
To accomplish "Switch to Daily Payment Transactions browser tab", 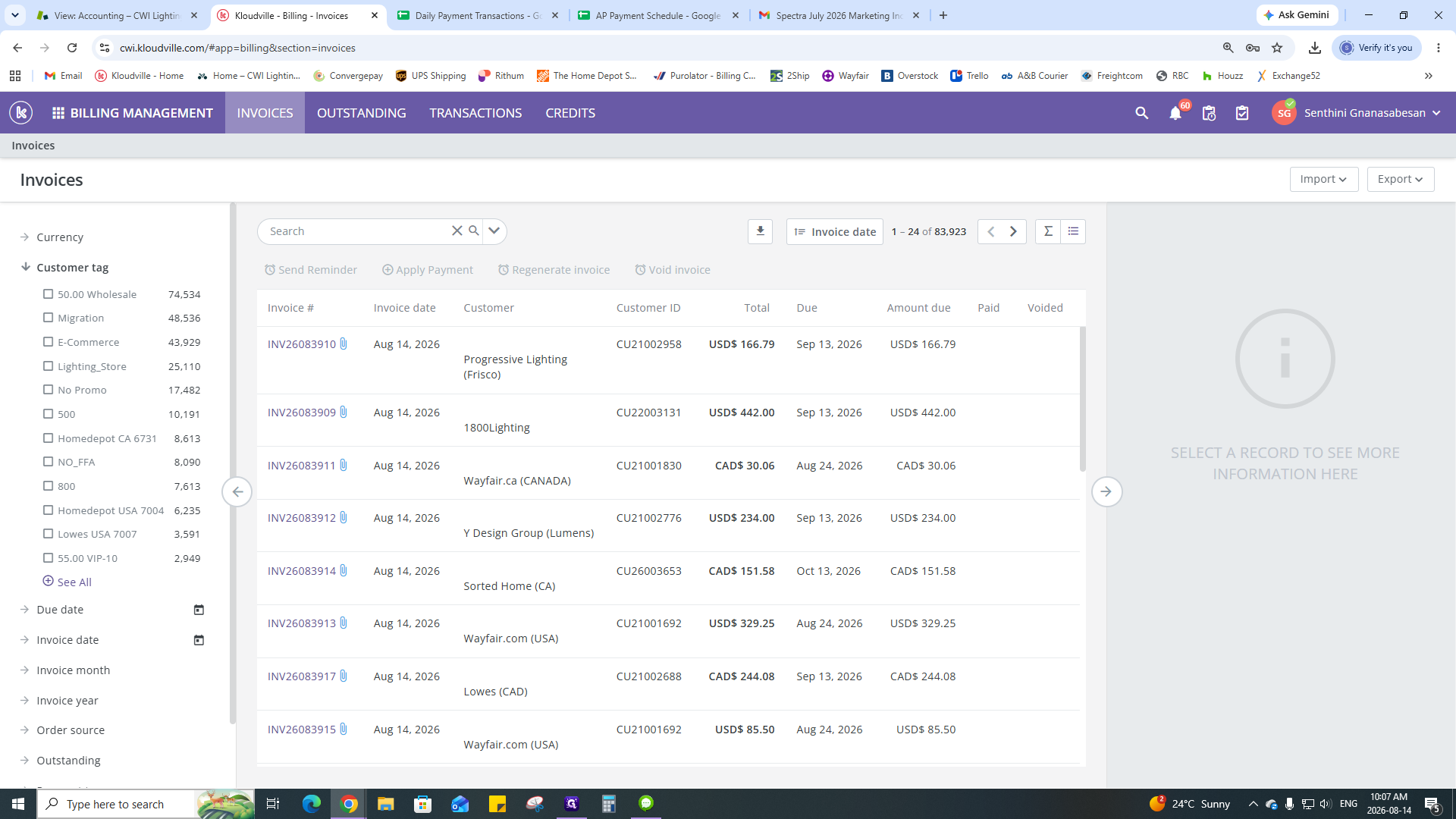I will point(478,15).
